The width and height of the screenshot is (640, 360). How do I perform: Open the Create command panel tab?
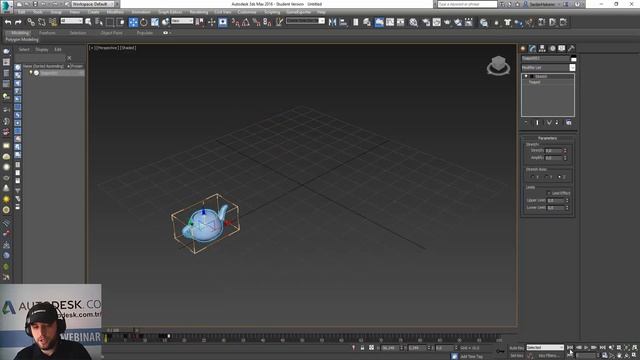(x=523, y=49)
